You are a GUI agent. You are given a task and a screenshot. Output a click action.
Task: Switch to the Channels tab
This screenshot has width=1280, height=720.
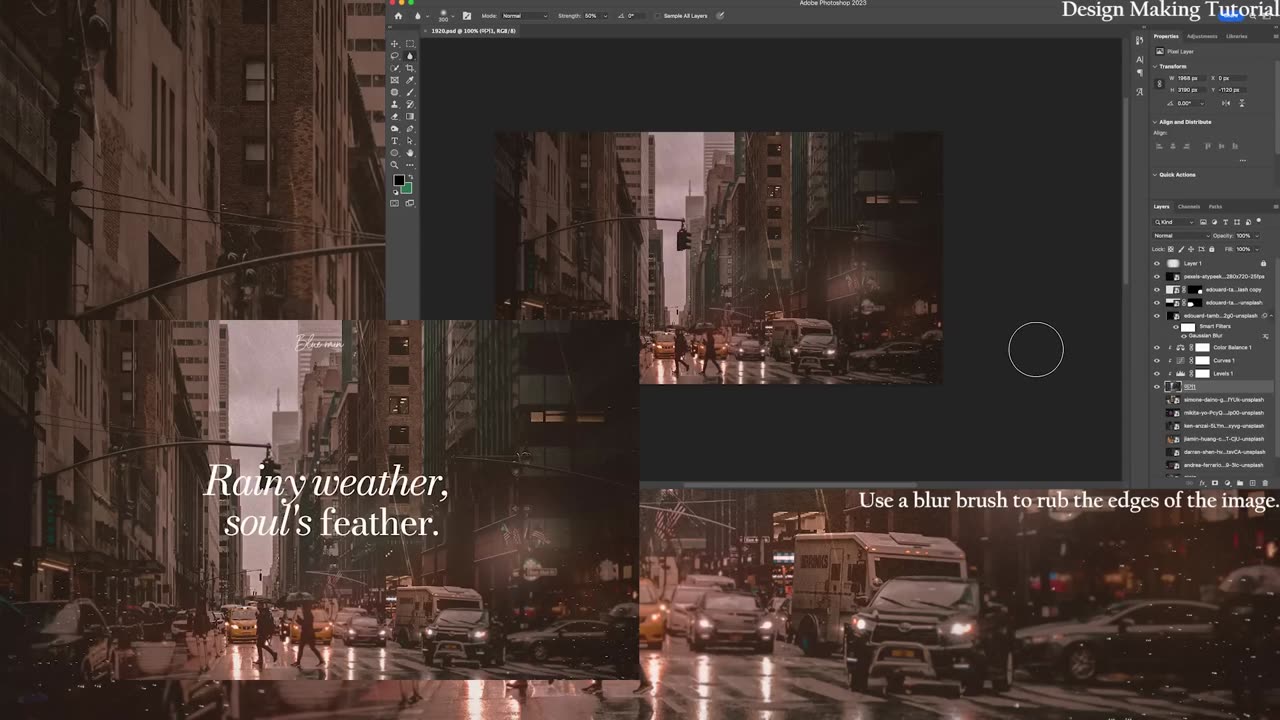click(x=1189, y=207)
